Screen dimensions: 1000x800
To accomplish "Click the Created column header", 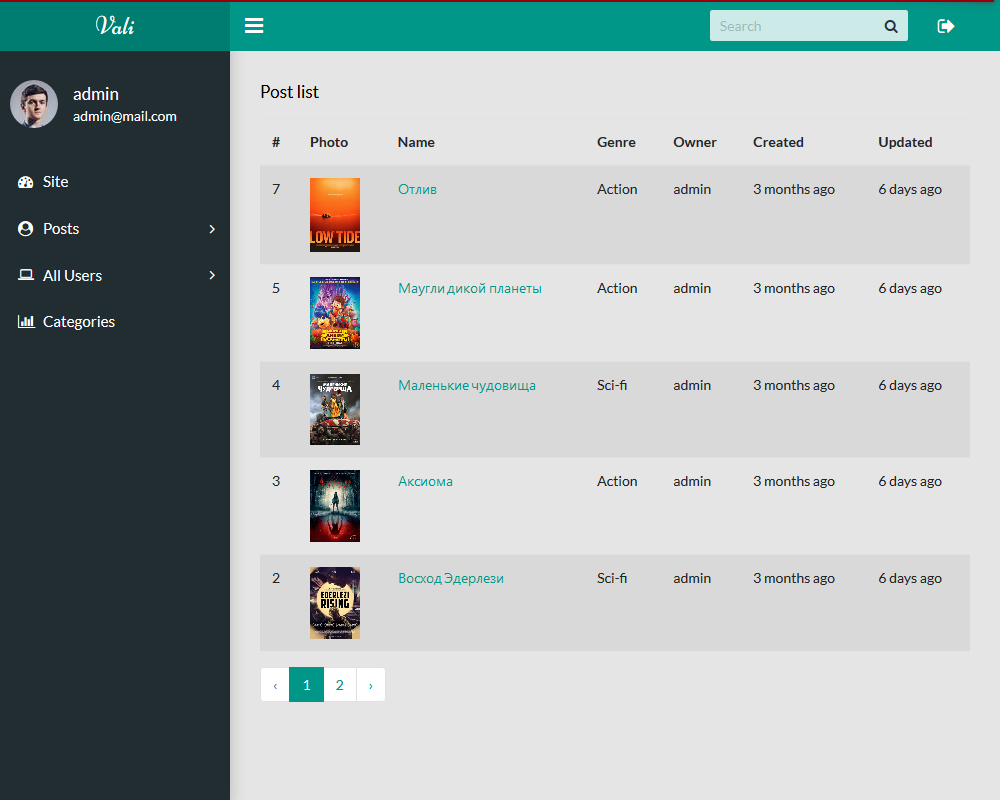I will [778, 142].
